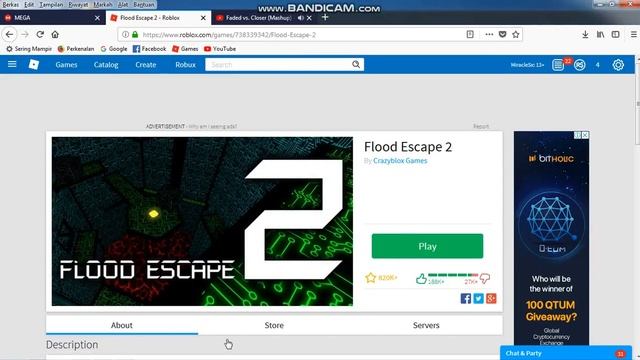Go to Catalog in Roblox navbar
This screenshot has height=360, width=640.
point(106,65)
